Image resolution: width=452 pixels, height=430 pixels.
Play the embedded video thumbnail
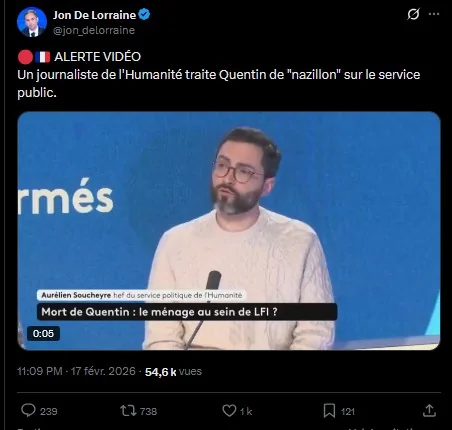coord(229,231)
